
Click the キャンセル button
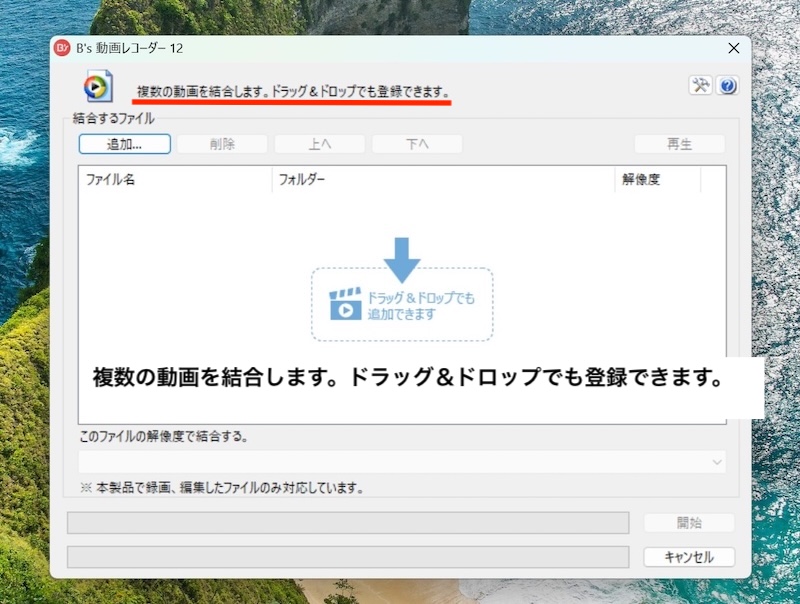pyautogui.click(x=689, y=557)
